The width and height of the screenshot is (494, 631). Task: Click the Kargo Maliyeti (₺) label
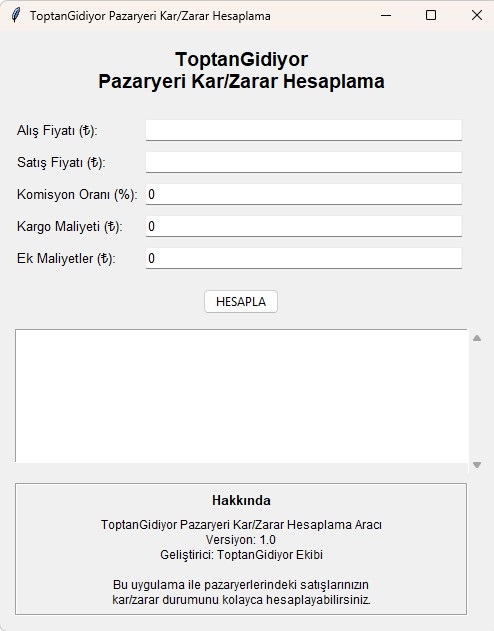click(70, 227)
